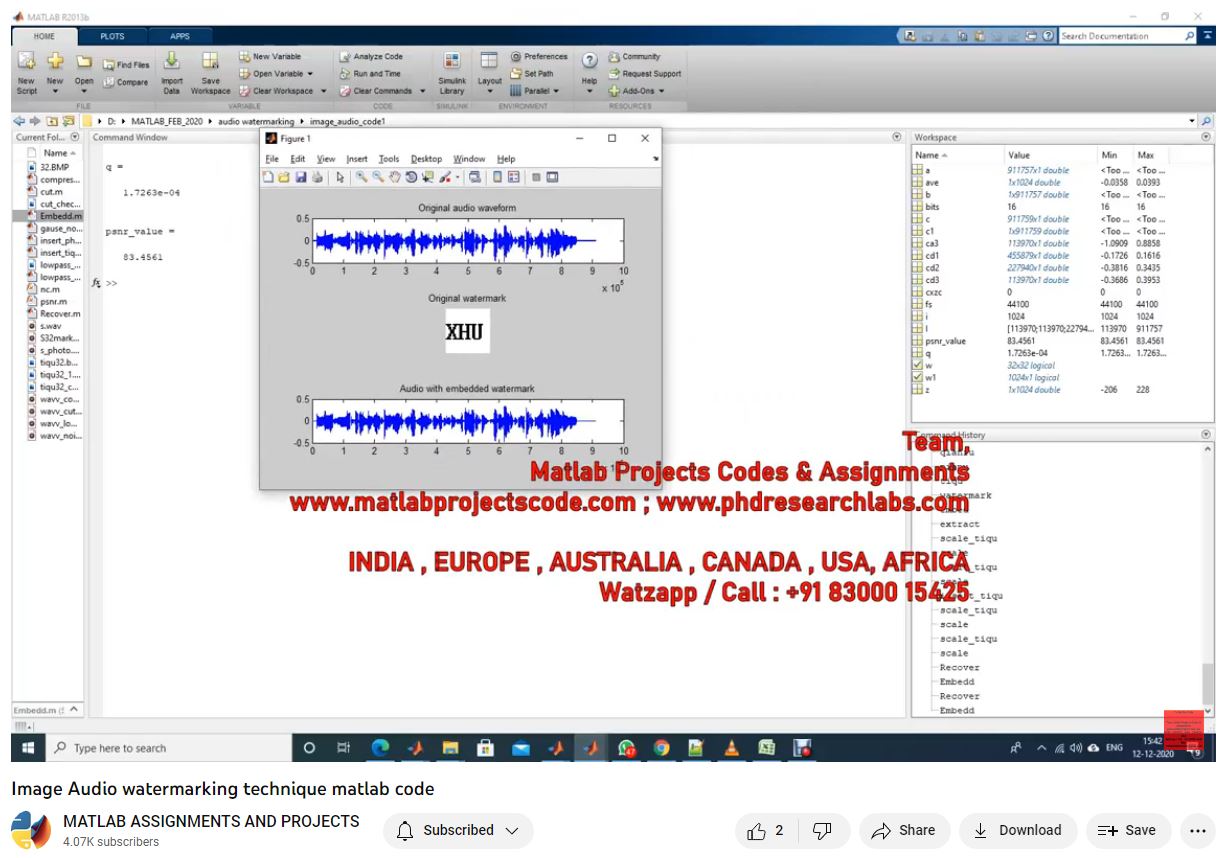The height and width of the screenshot is (858, 1227).
Task: Select the Data Cursor tool
Action: 428,177
